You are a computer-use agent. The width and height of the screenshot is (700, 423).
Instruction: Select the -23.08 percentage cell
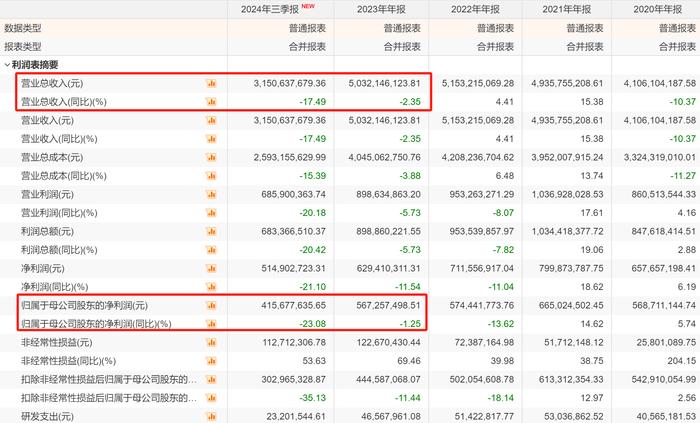pyautogui.click(x=313, y=324)
